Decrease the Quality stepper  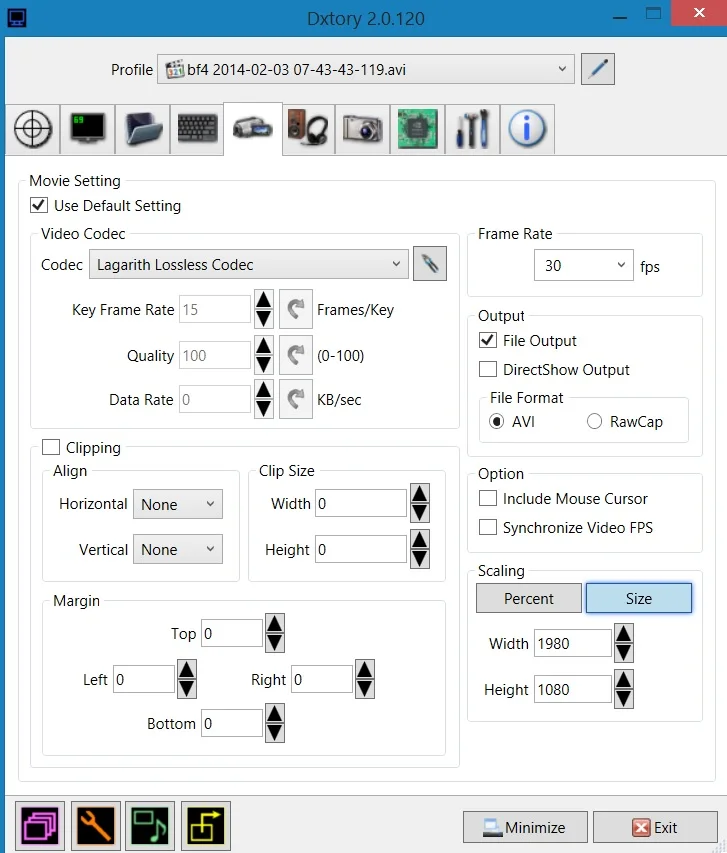(x=264, y=364)
